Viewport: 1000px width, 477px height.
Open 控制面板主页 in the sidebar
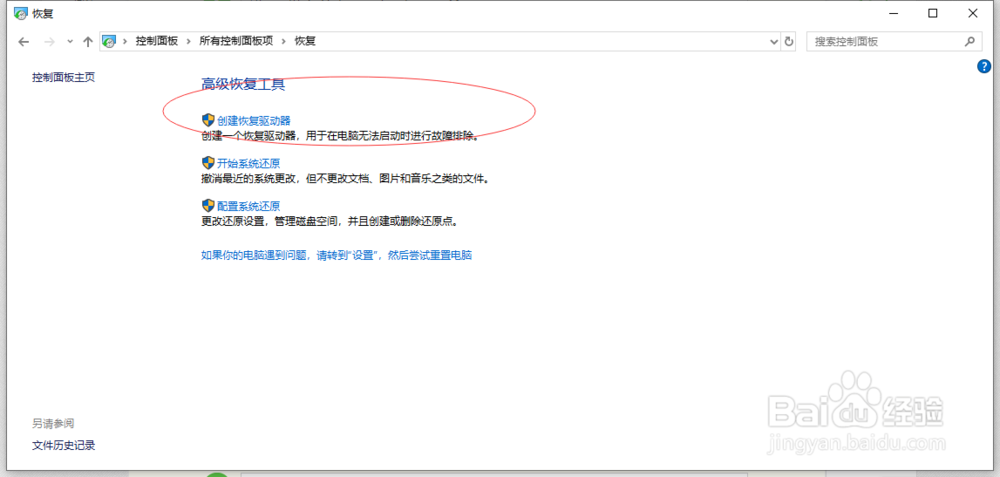(x=64, y=77)
